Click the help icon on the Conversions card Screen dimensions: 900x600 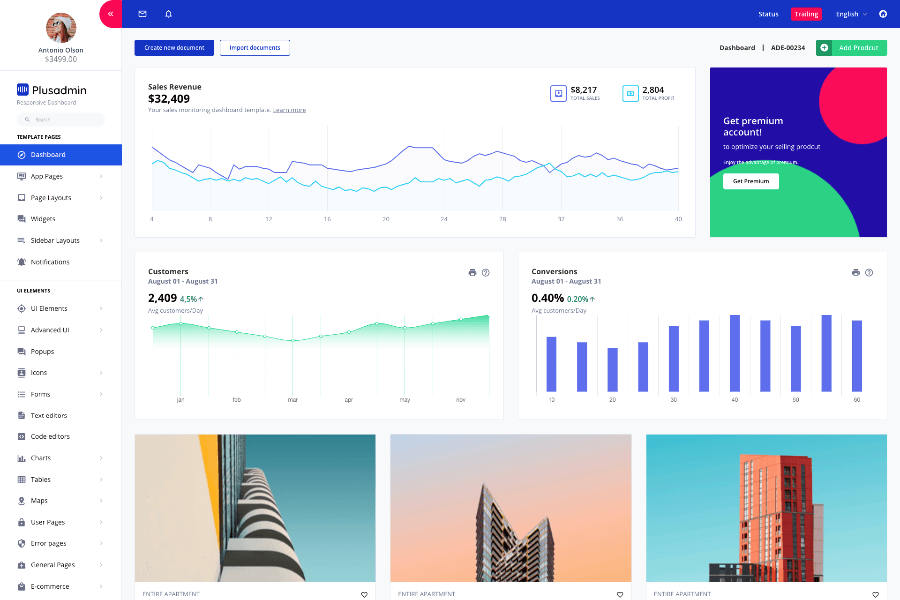coord(869,271)
